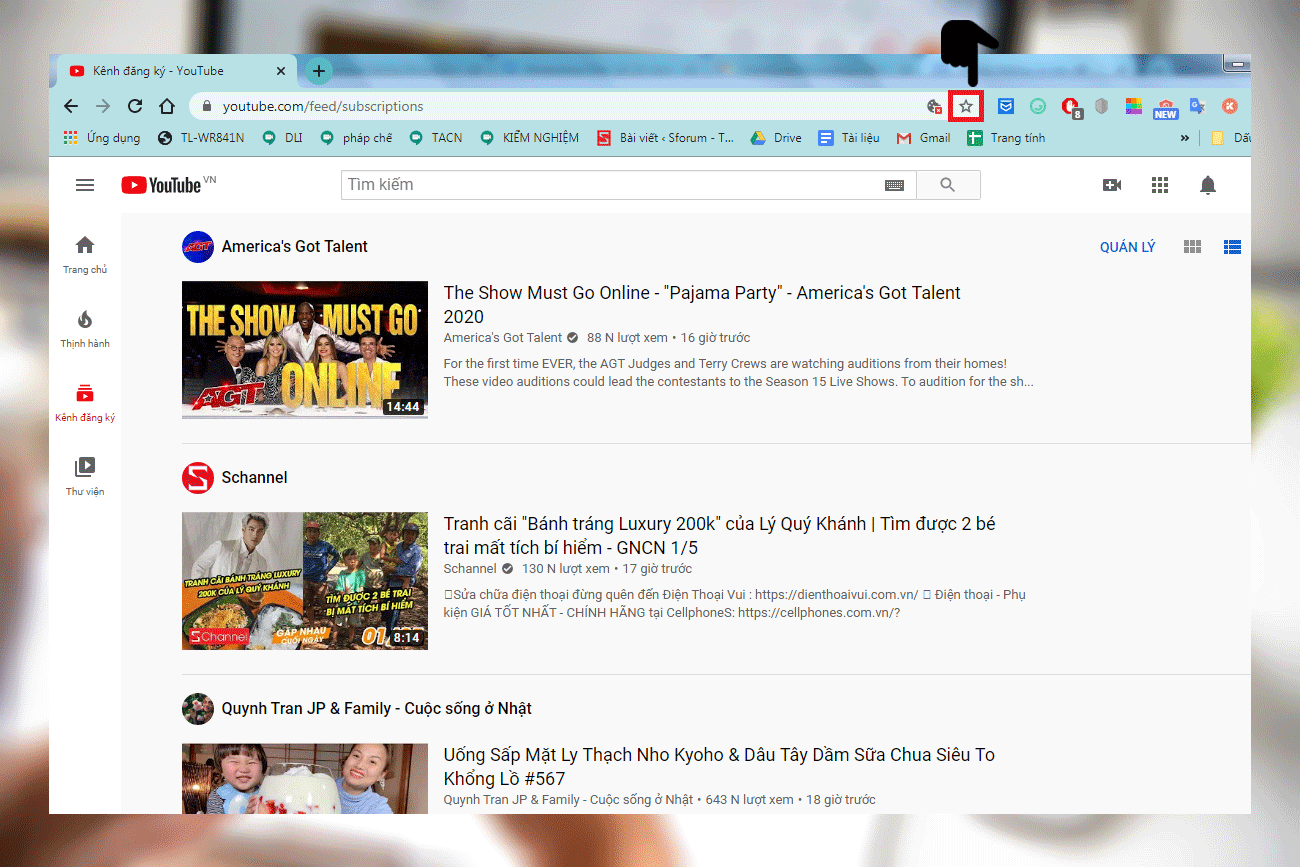The image size is (1300, 867).
Task: Open notifications bell icon
Action: [x=1208, y=185]
